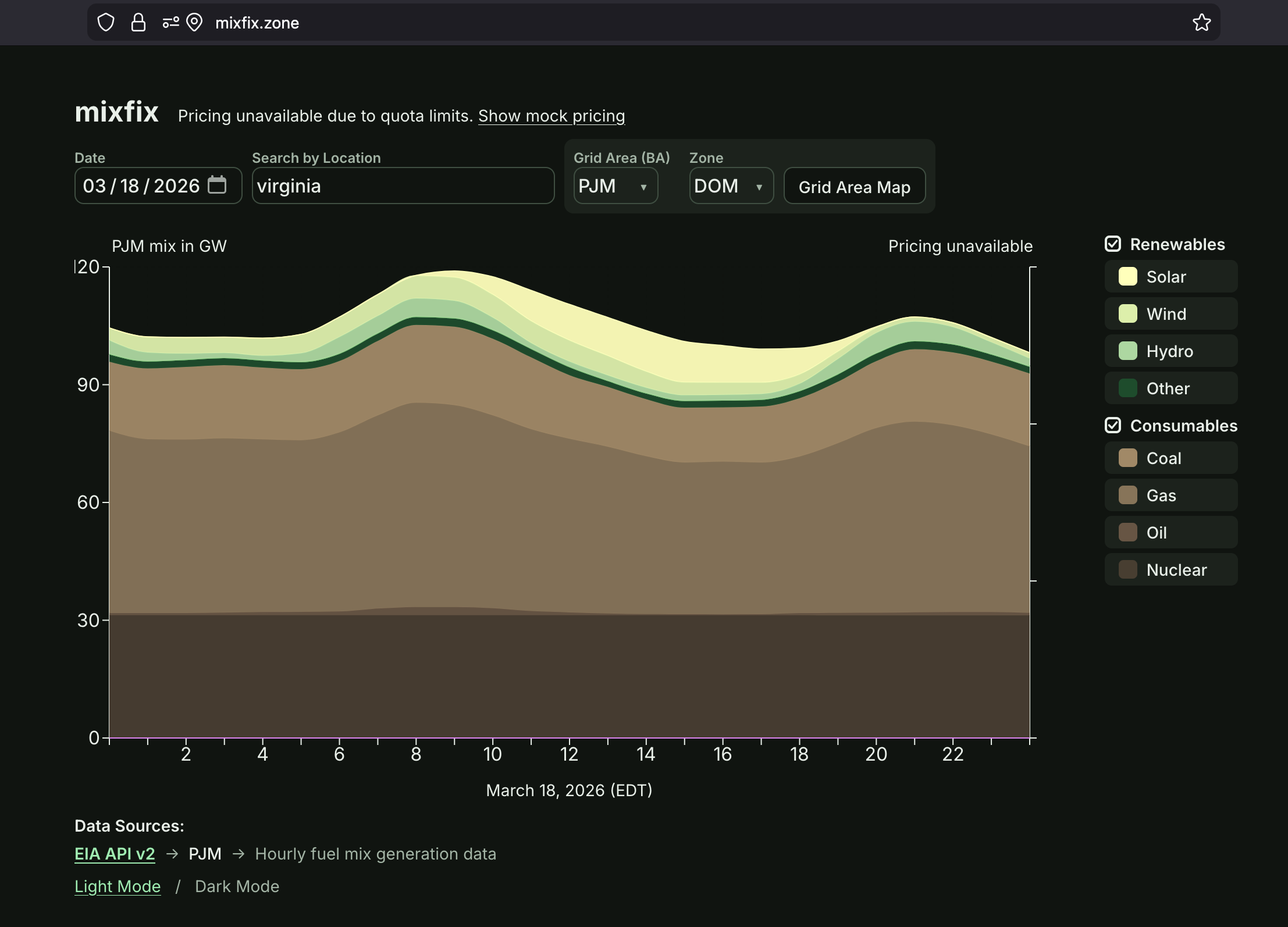Click the padlock site security icon
1288x927 pixels.
138,23
